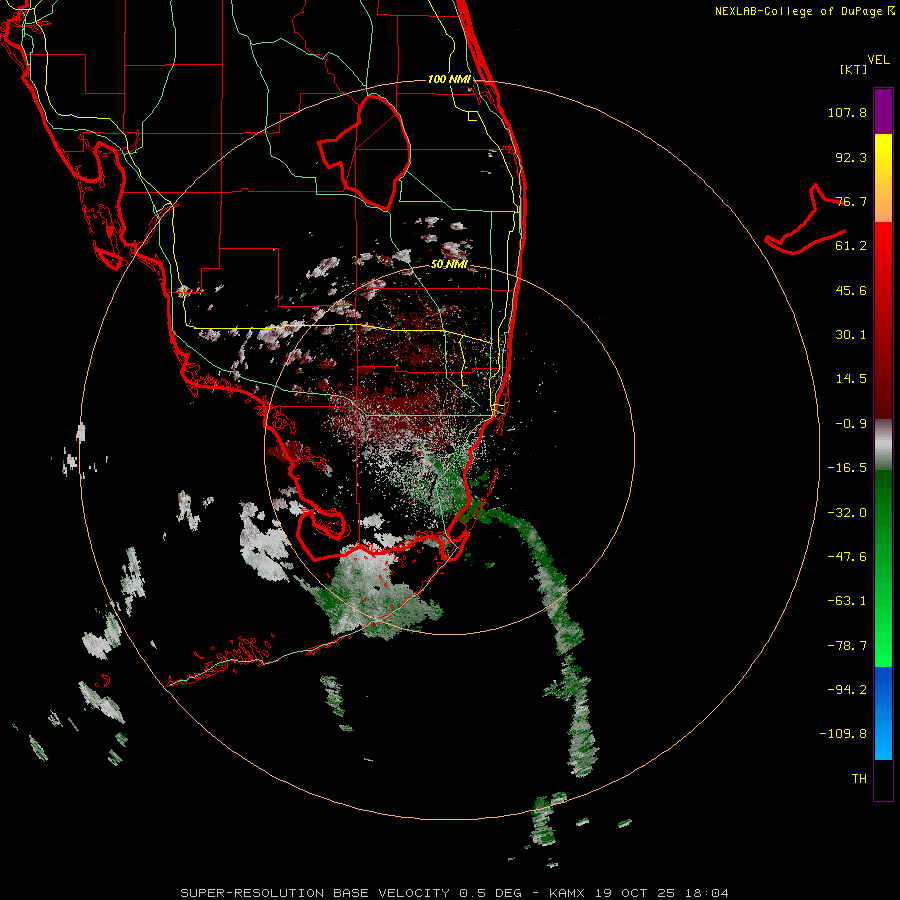Pick the purple segment of the color bar
Image resolution: width=900 pixels, height=900 pixels.
883,111
